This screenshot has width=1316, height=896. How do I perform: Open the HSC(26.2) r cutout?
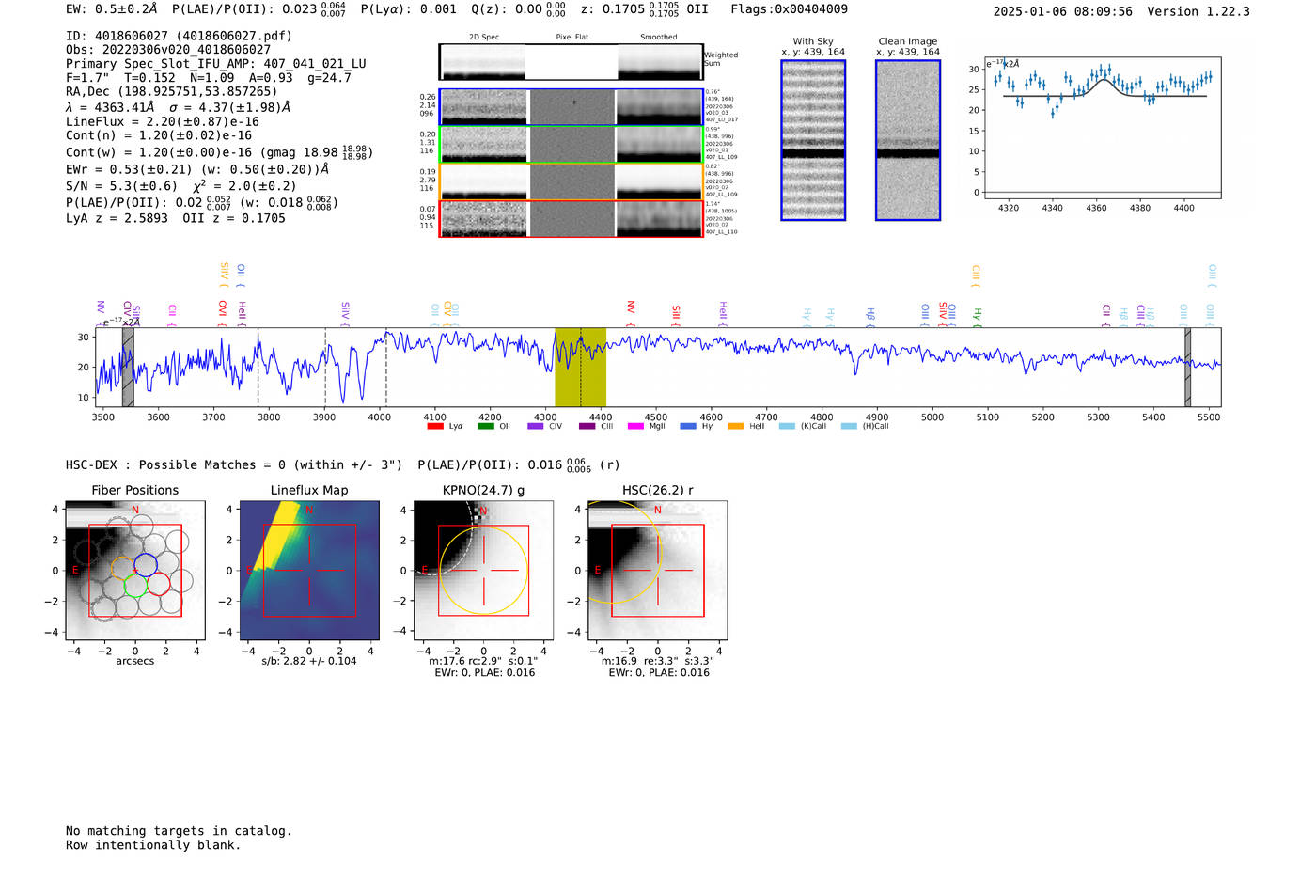tap(658, 570)
